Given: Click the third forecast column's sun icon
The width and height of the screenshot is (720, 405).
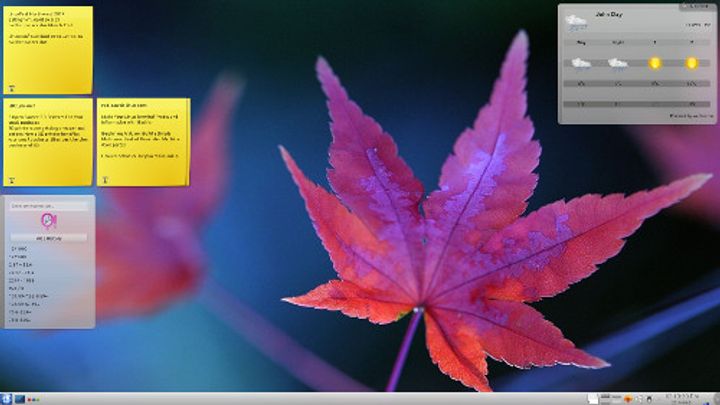Looking at the screenshot, I should point(655,63).
